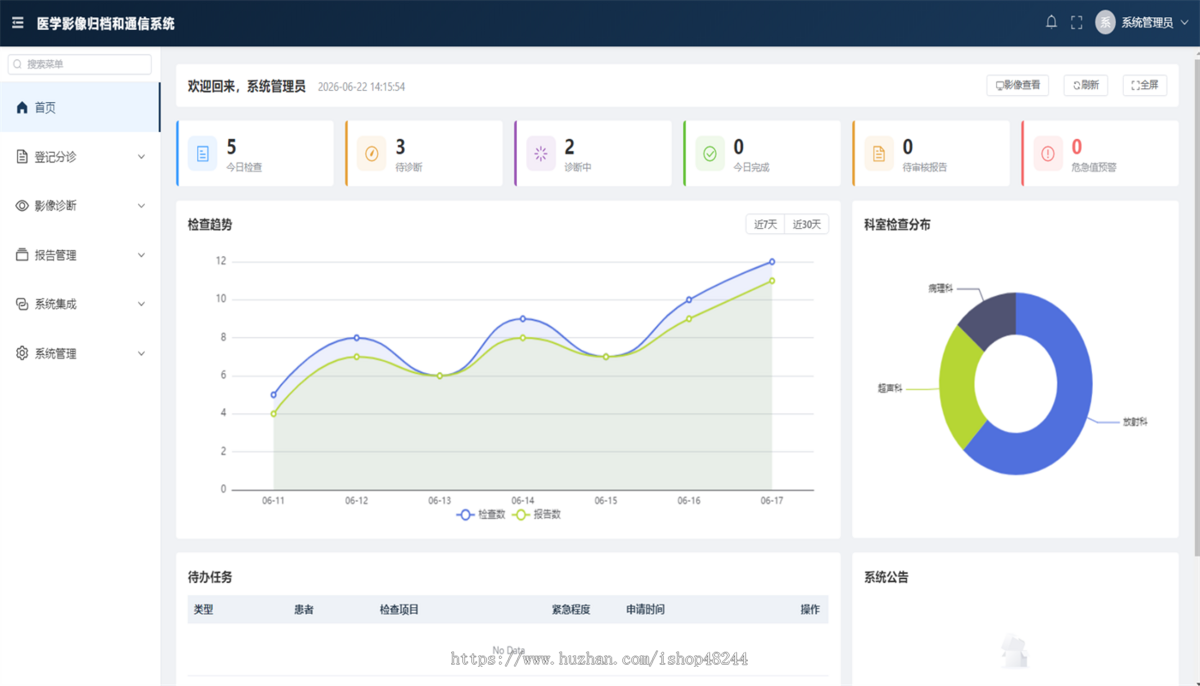Open the 影像诊断 menu
Screen dimensions: 1200x686
click(x=80, y=206)
